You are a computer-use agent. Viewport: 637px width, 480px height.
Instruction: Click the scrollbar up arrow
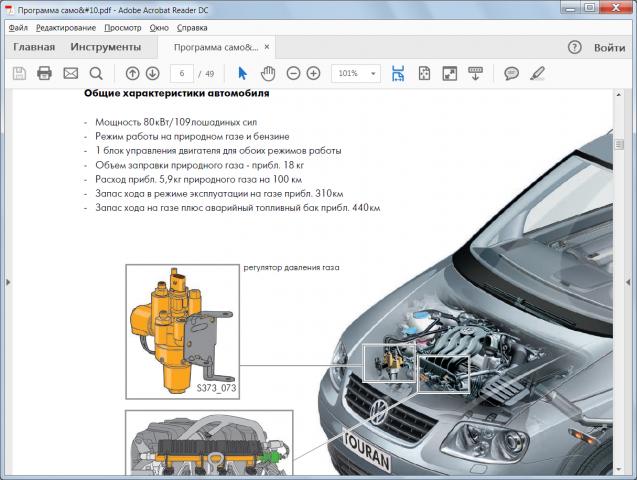[x=619, y=95]
